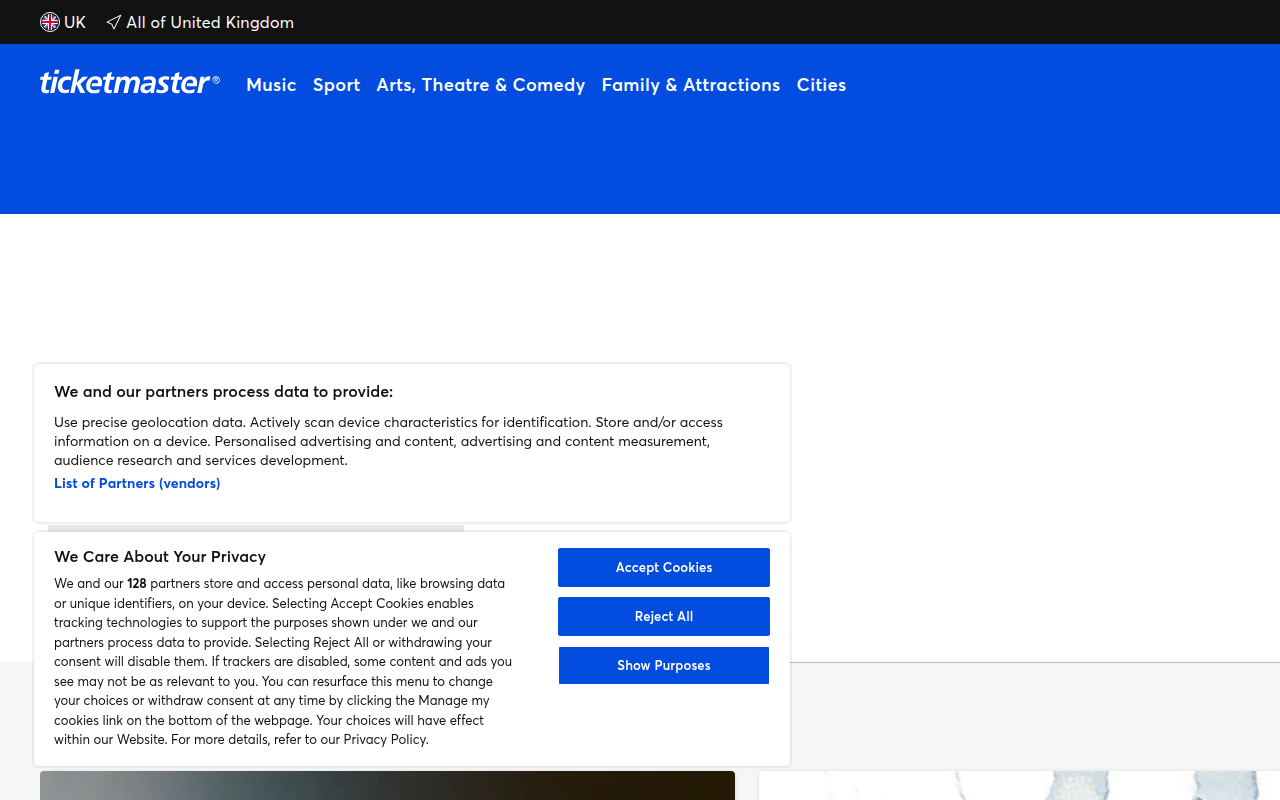Click the 'We Care About Your Privacy' heading
The height and width of the screenshot is (800, 1280).
pyautogui.click(x=160, y=557)
